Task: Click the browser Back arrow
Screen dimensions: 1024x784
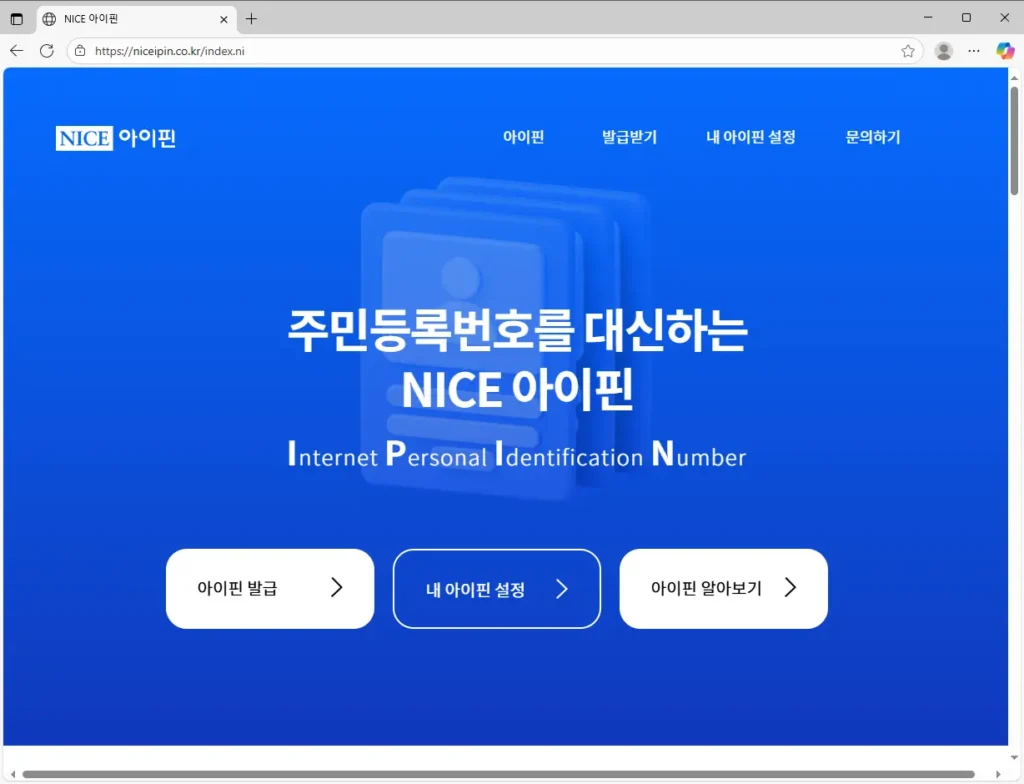Action: (16, 51)
